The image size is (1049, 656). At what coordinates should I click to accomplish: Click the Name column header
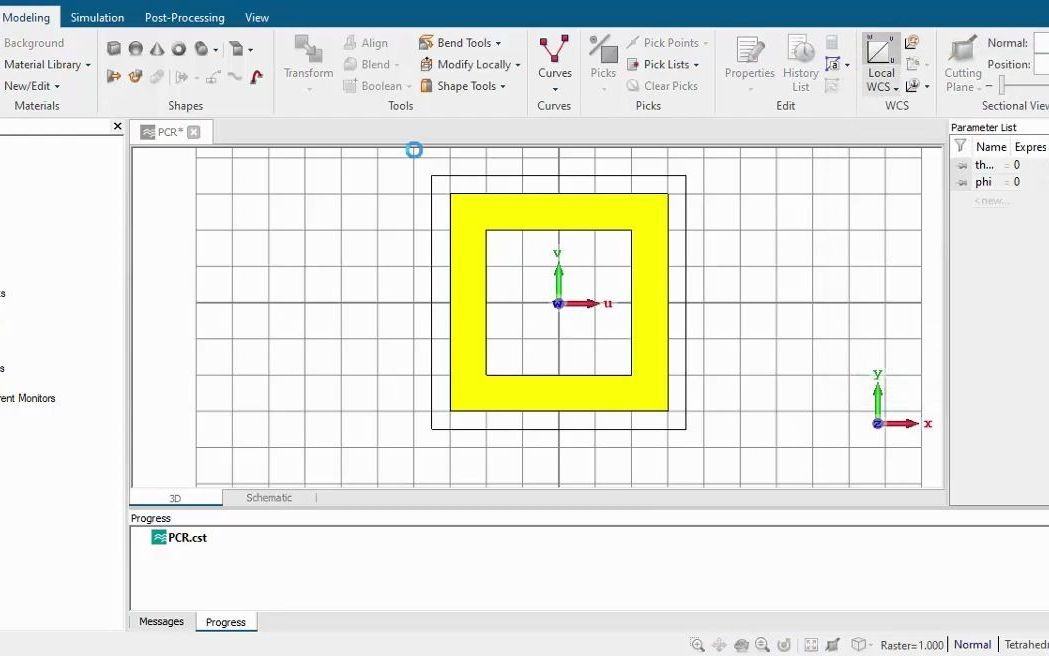(x=991, y=146)
